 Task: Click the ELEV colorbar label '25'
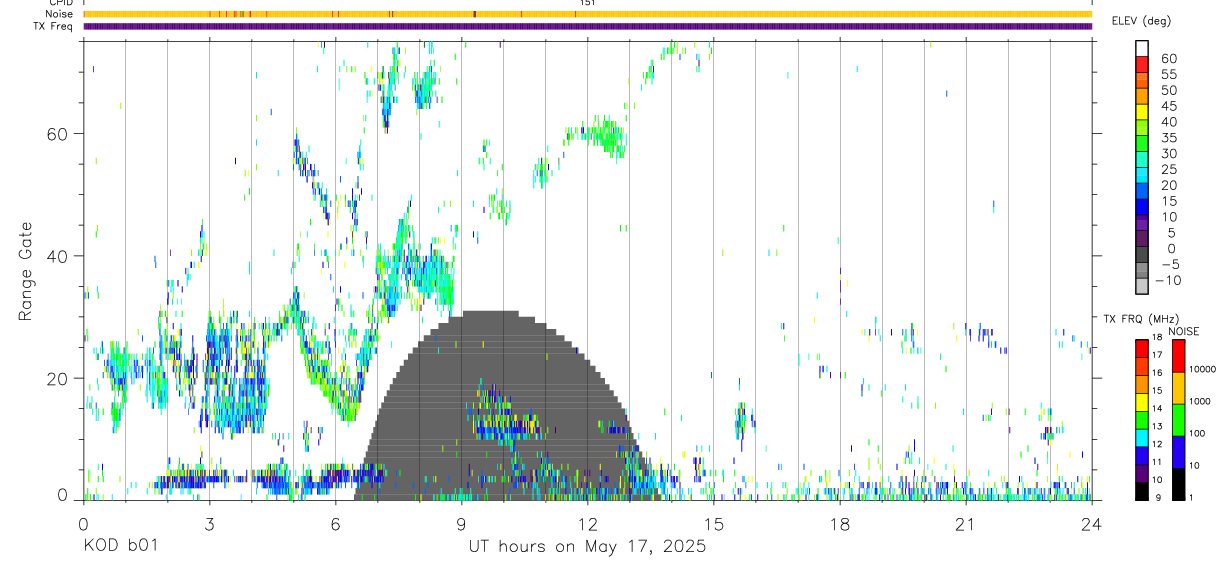(1169, 169)
